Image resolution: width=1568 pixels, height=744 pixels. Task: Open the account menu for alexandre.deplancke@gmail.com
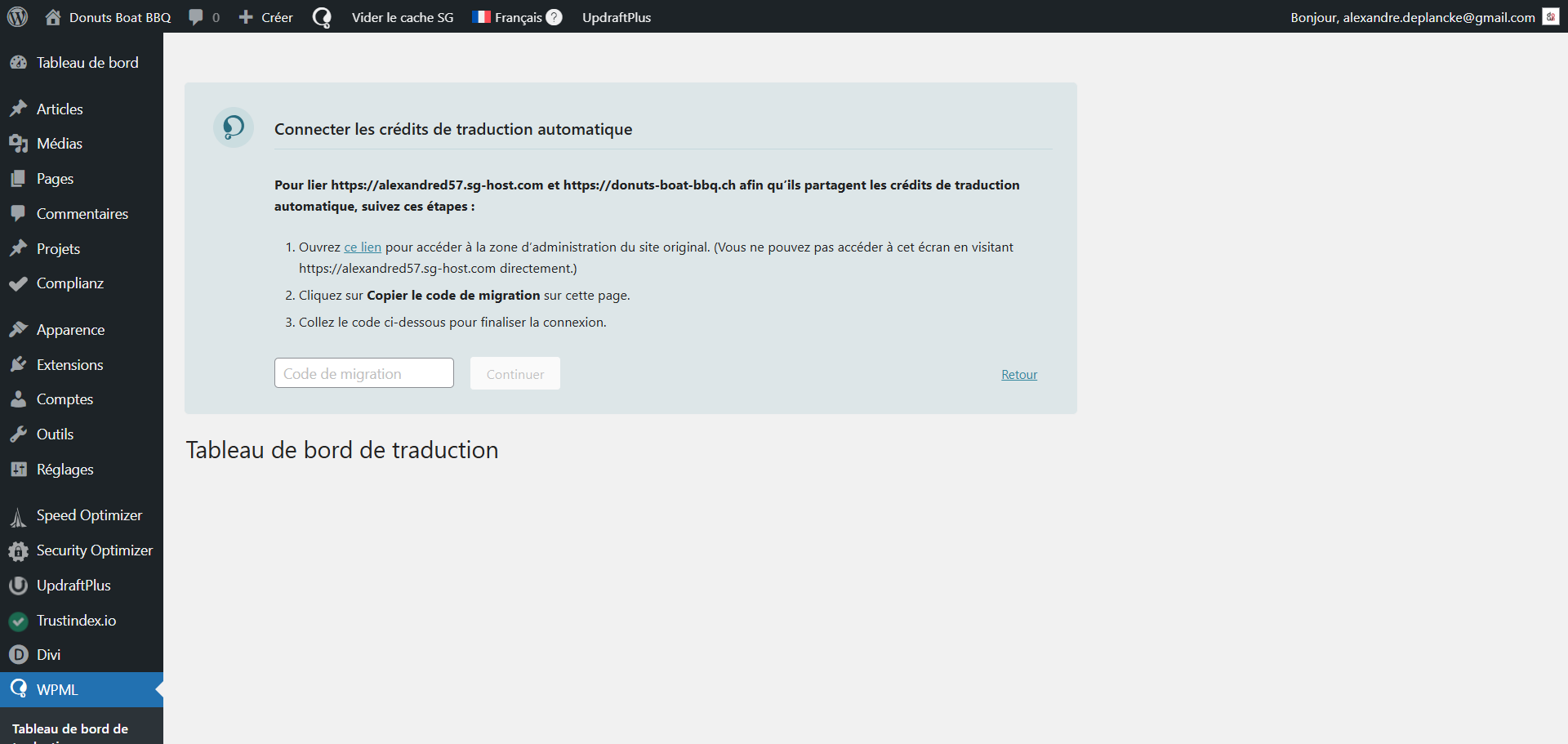(1412, 17)
